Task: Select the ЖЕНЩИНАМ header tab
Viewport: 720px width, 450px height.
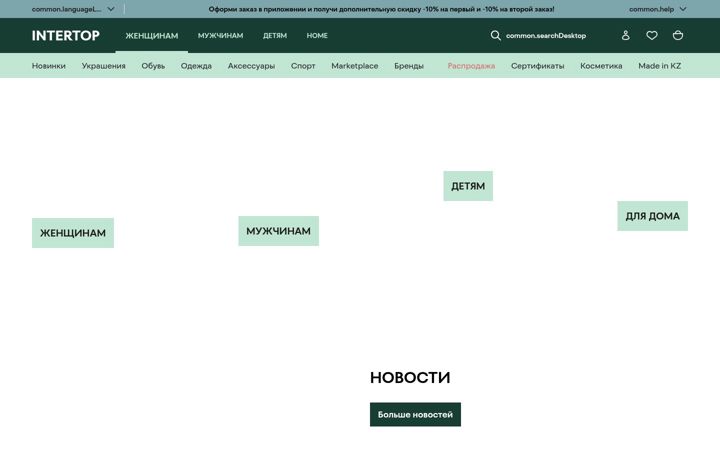Action: point(152,35)
